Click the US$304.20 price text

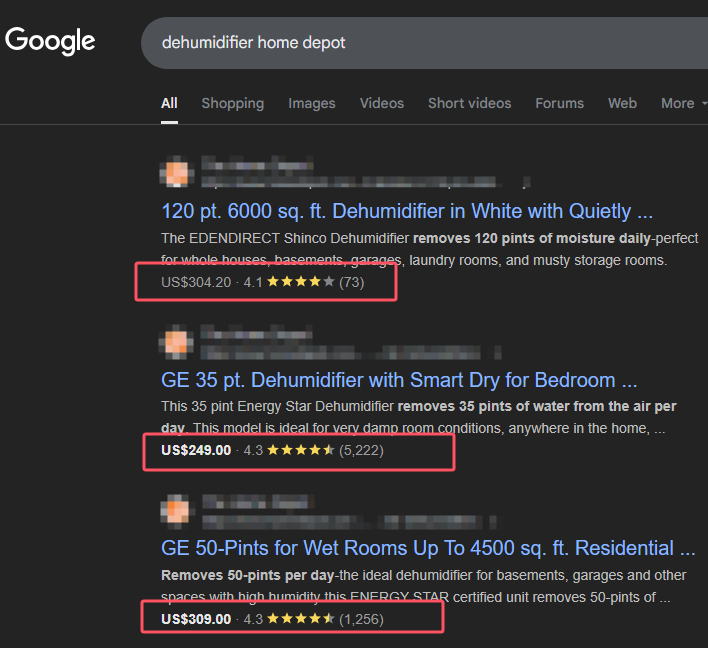tap(196, 282)
